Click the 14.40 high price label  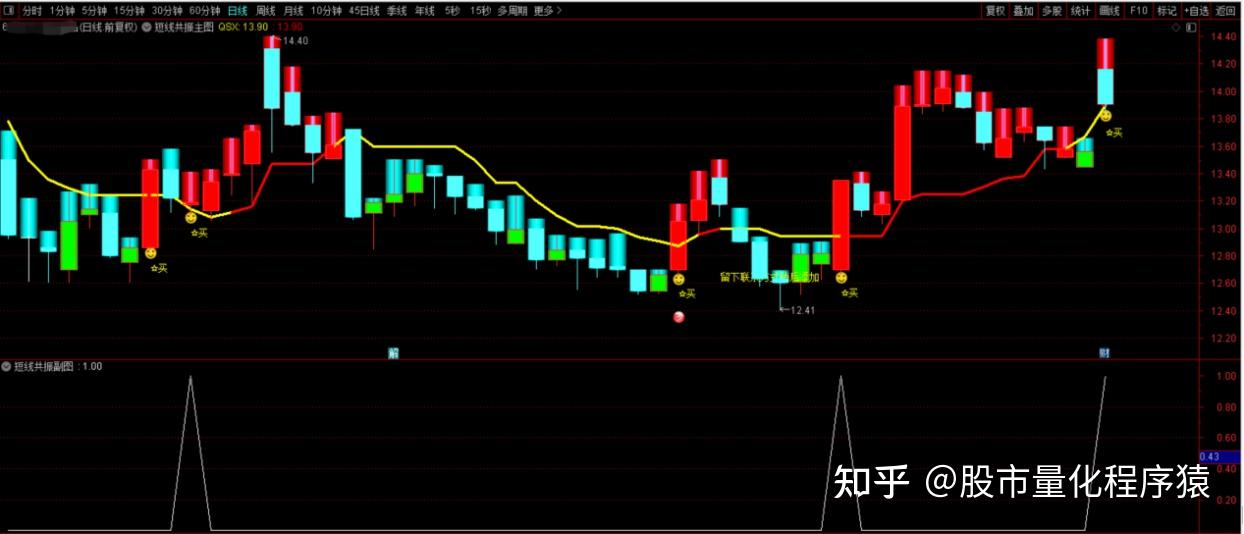click(x=295, y=41)
